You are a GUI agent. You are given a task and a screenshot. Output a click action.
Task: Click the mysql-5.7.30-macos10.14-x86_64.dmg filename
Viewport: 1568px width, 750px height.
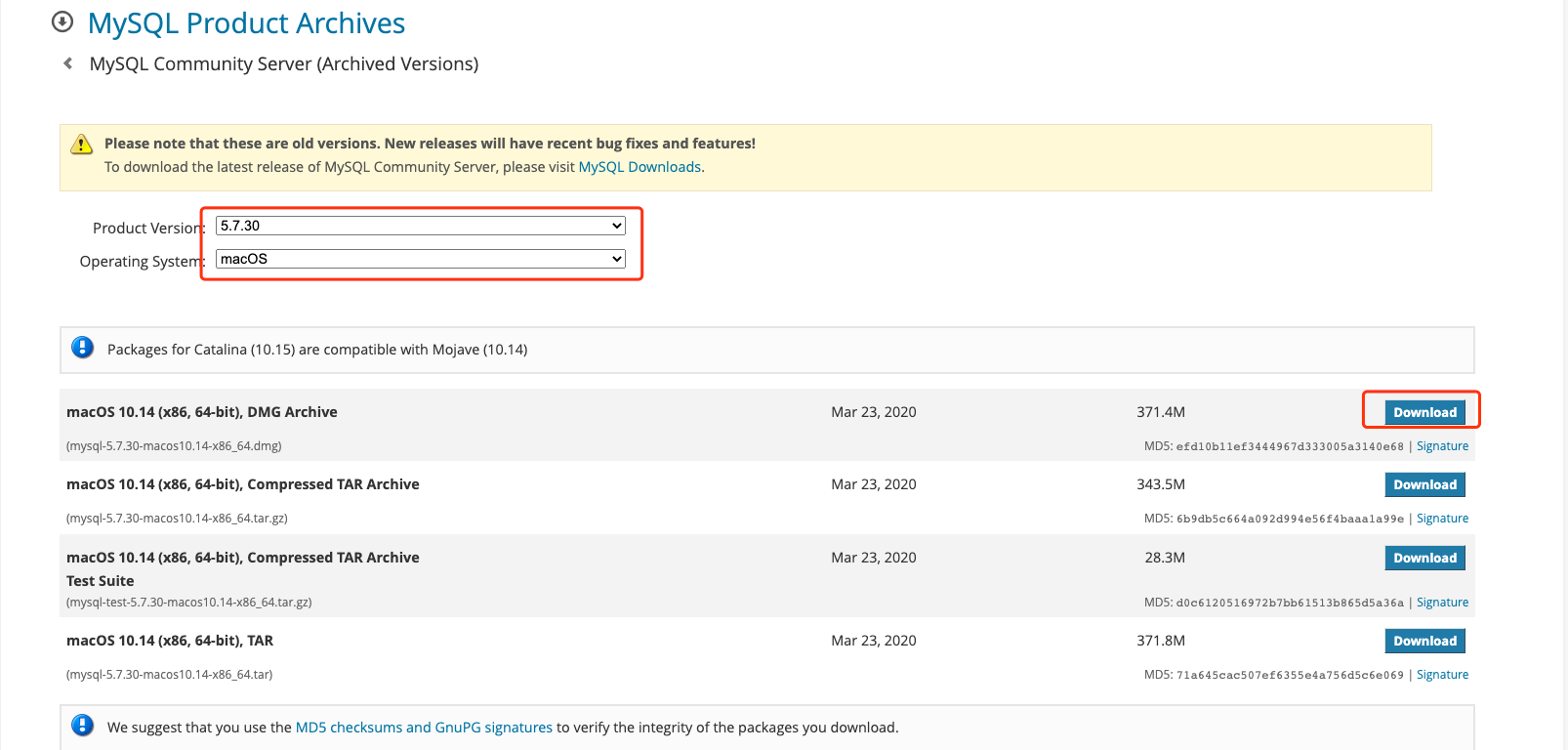pos(174,446)
